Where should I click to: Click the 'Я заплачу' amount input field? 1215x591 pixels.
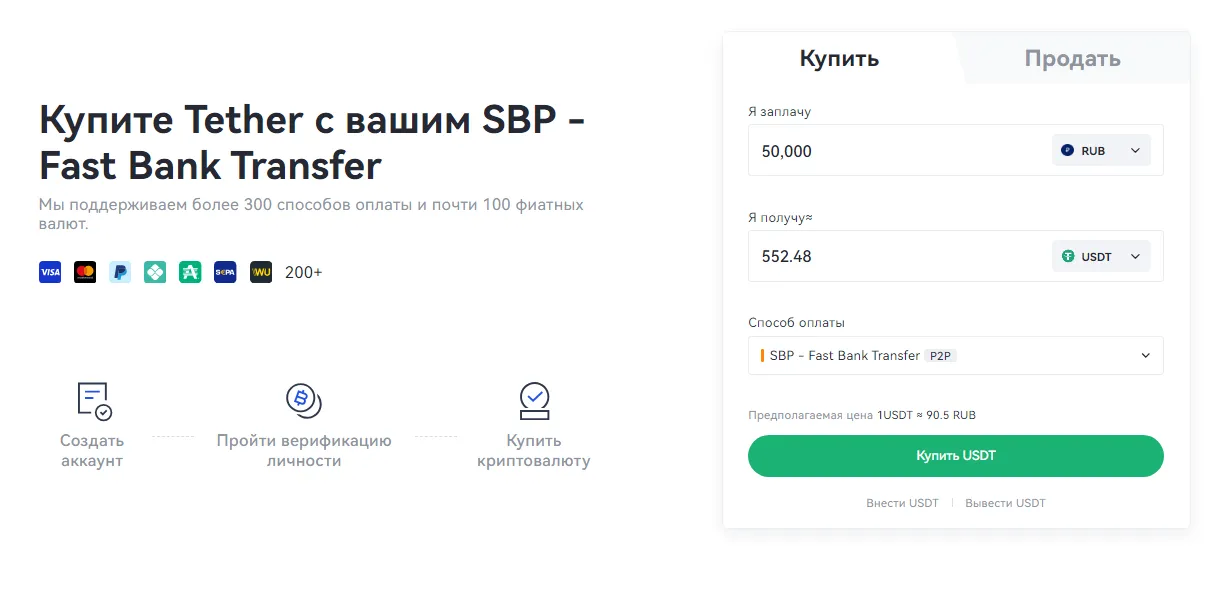pyautogui.click(x=880, y=150)
